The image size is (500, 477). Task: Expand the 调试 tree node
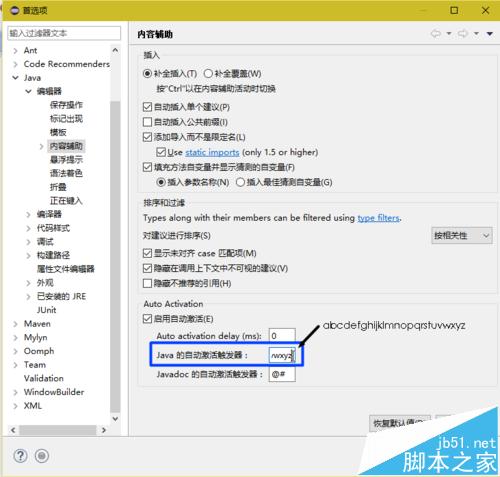point(28,242)
